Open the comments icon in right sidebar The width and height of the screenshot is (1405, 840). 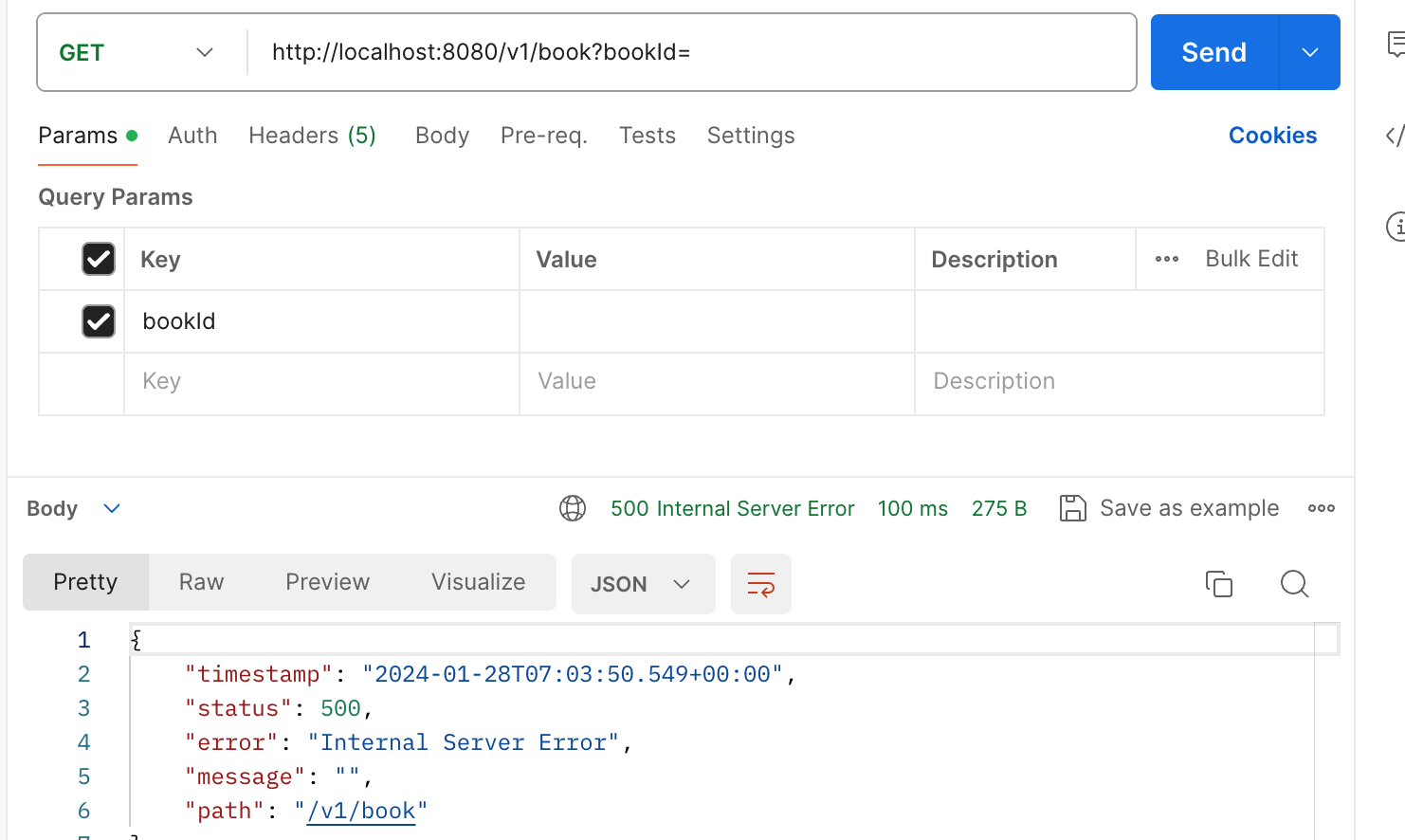1396,45
